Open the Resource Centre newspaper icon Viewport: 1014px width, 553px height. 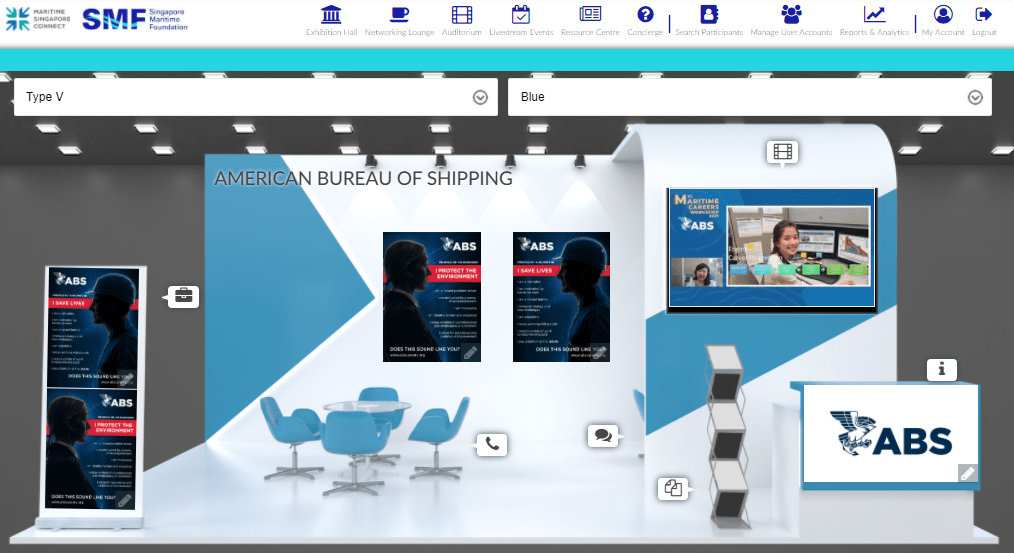(590, 14)
